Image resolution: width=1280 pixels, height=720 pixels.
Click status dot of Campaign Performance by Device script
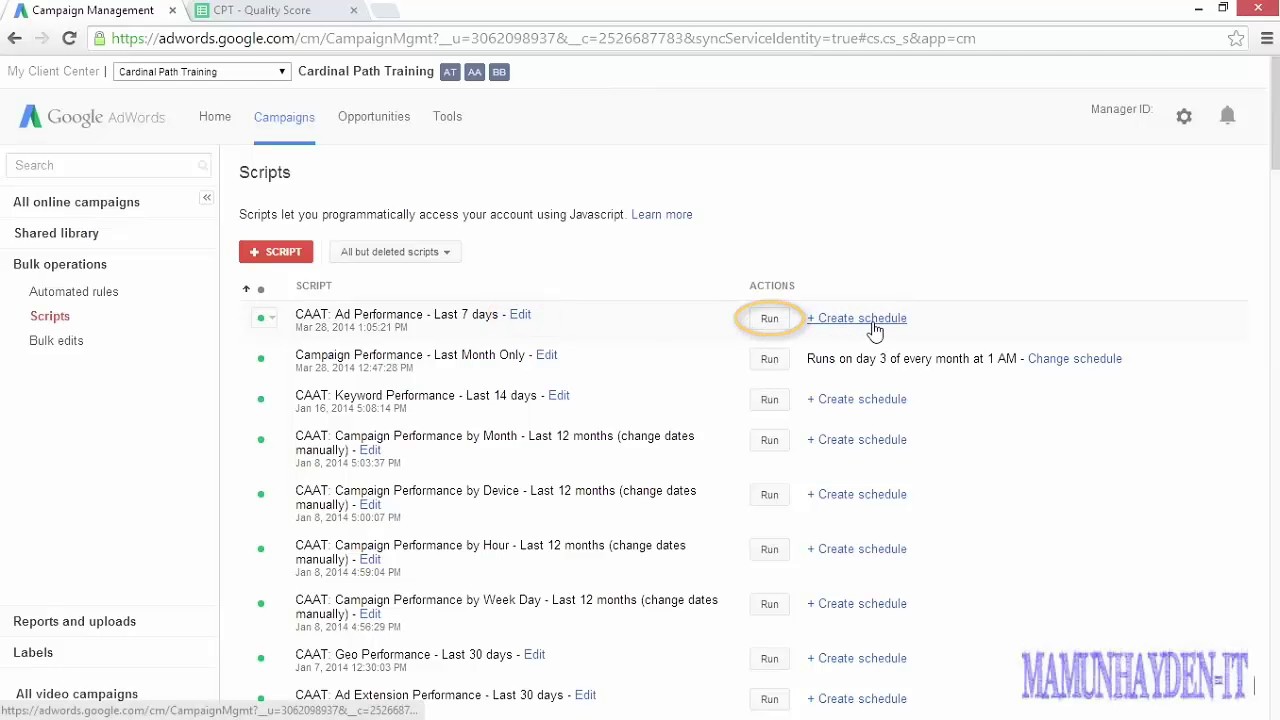[x=261, y=494]
